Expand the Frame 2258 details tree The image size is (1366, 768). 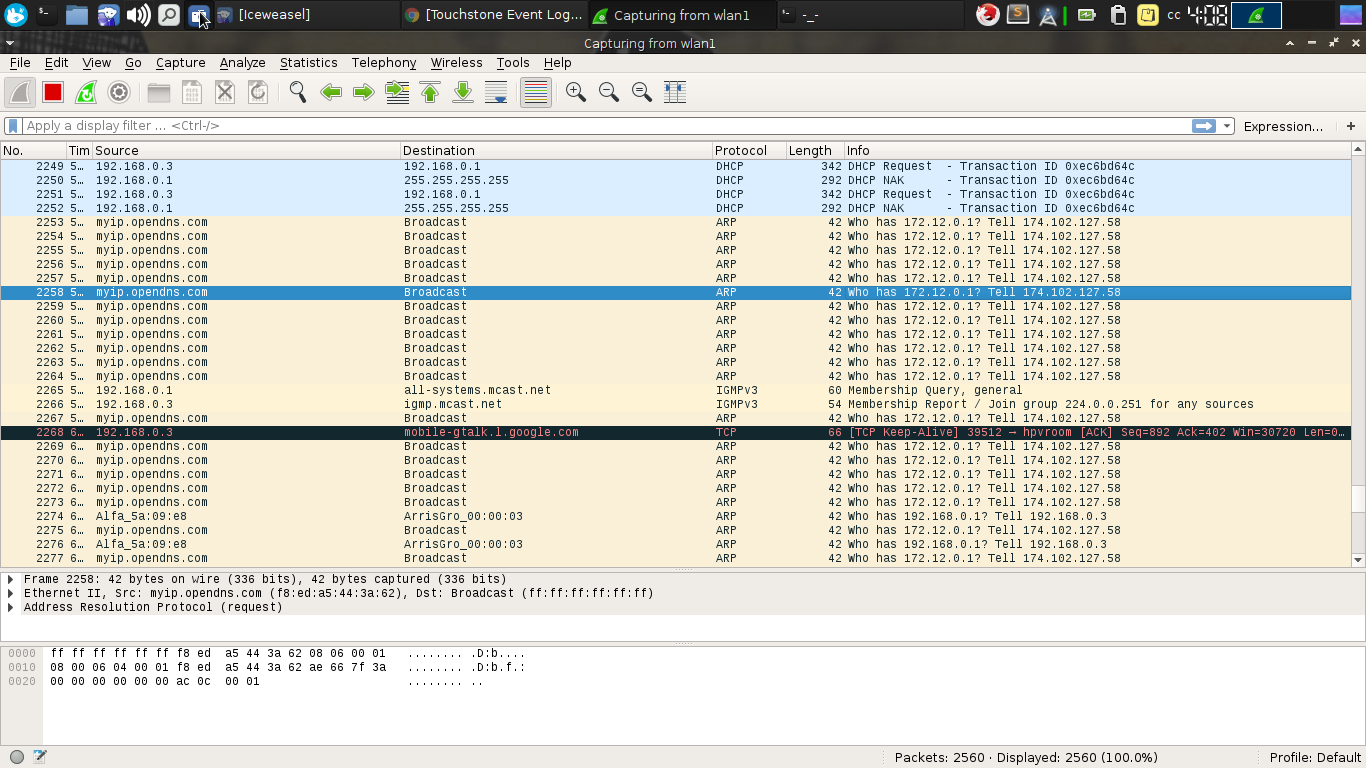pyautogui.click(x=10, y=579)
